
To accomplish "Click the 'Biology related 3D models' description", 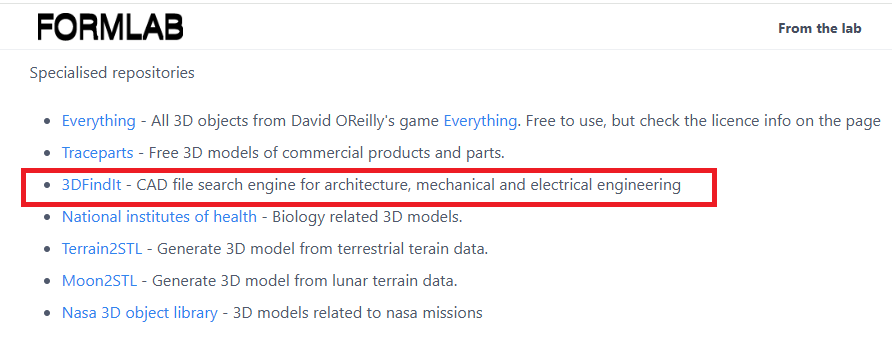I will click(367, 217).
